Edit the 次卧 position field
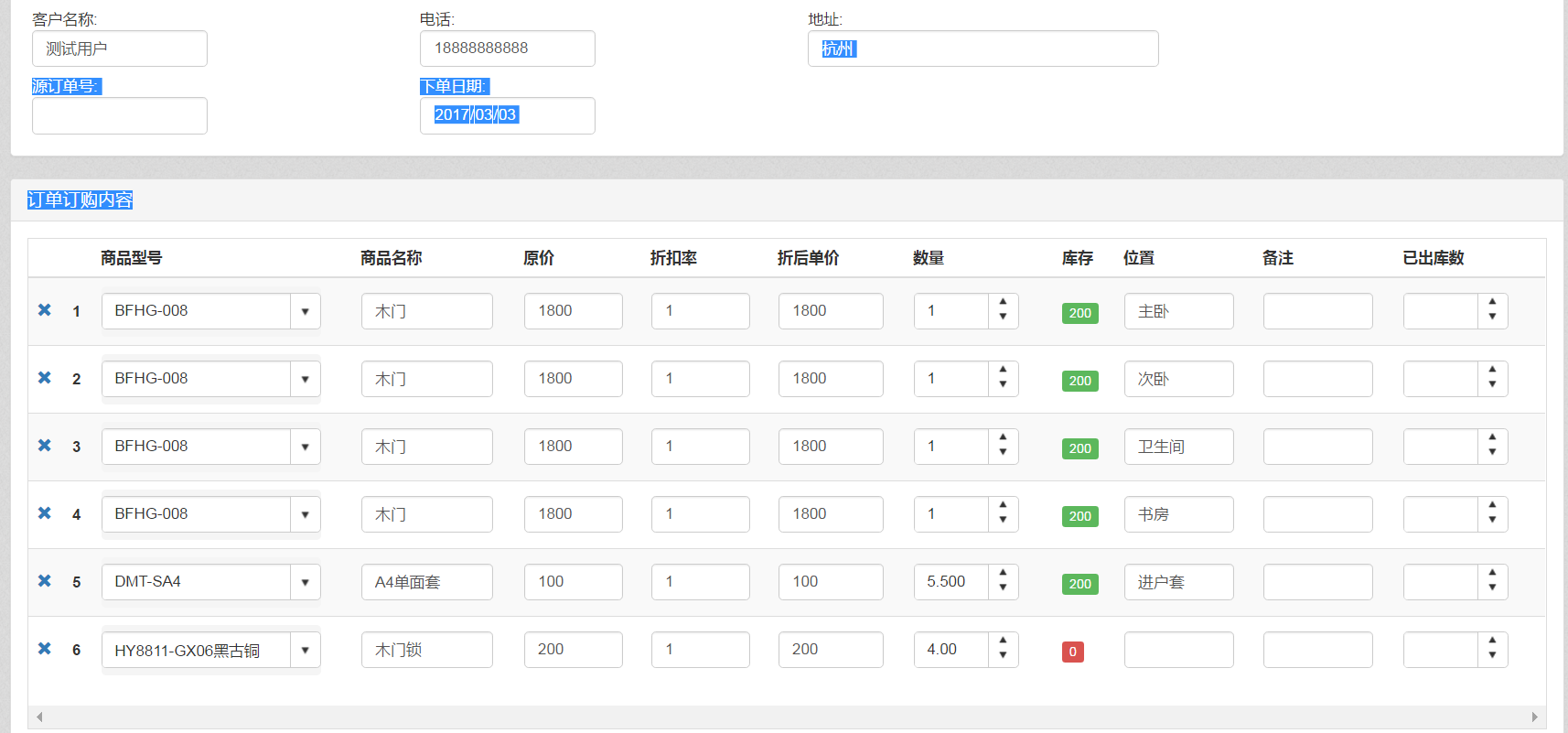Screen dimensions: 1568x733 pos(1179,379)
